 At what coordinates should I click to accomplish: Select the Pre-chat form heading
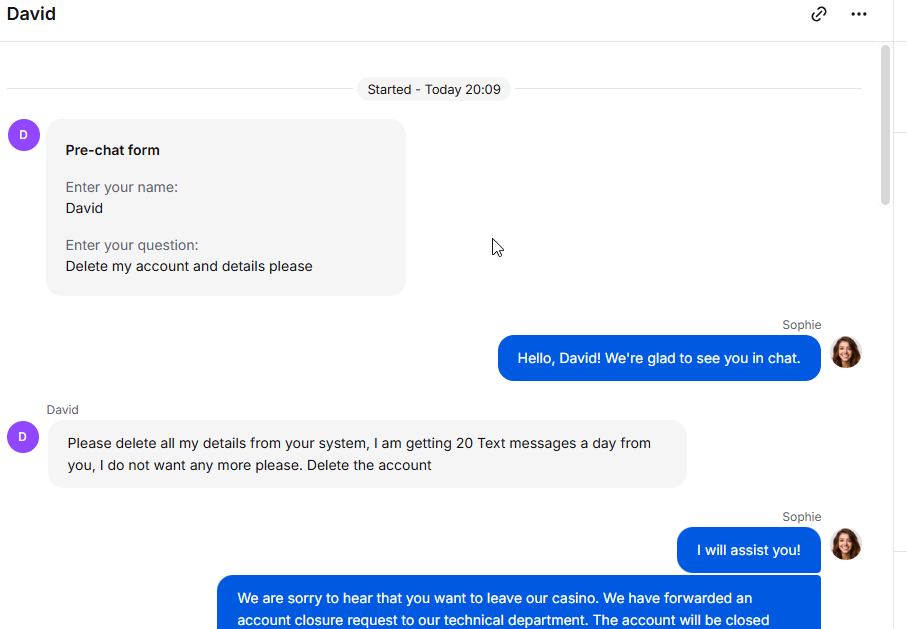(112, 150)
